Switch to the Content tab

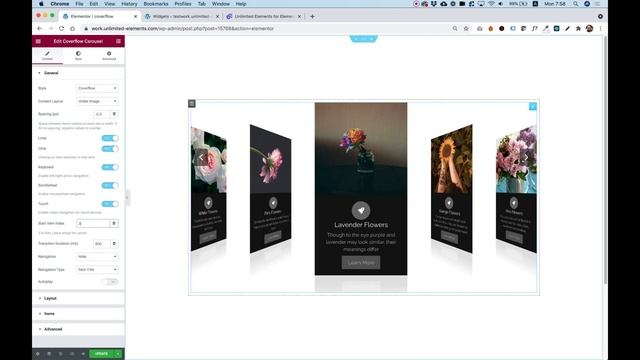coord(47,56)
